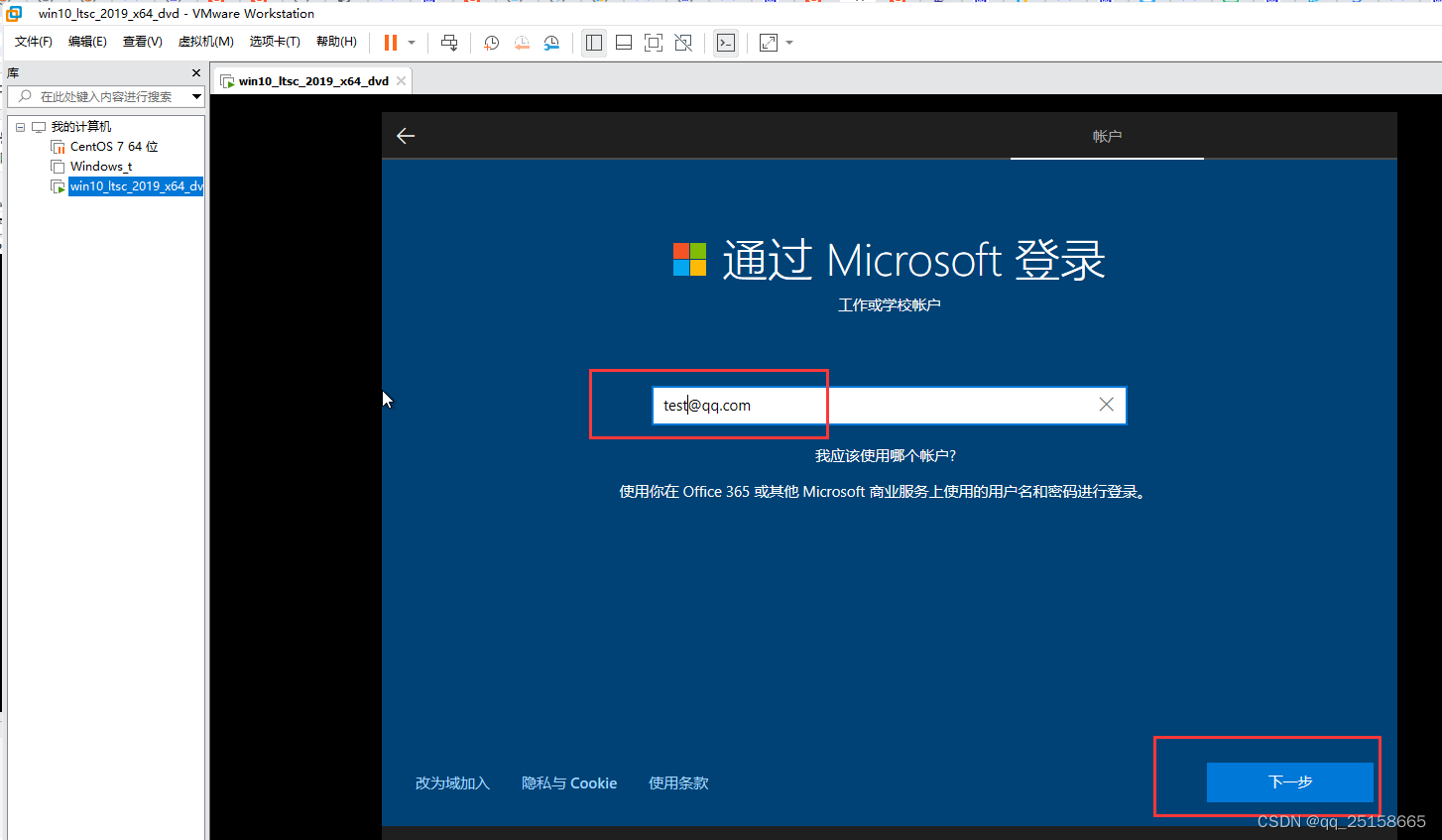Click the Microsoft logo icon

tap(689, 260)
